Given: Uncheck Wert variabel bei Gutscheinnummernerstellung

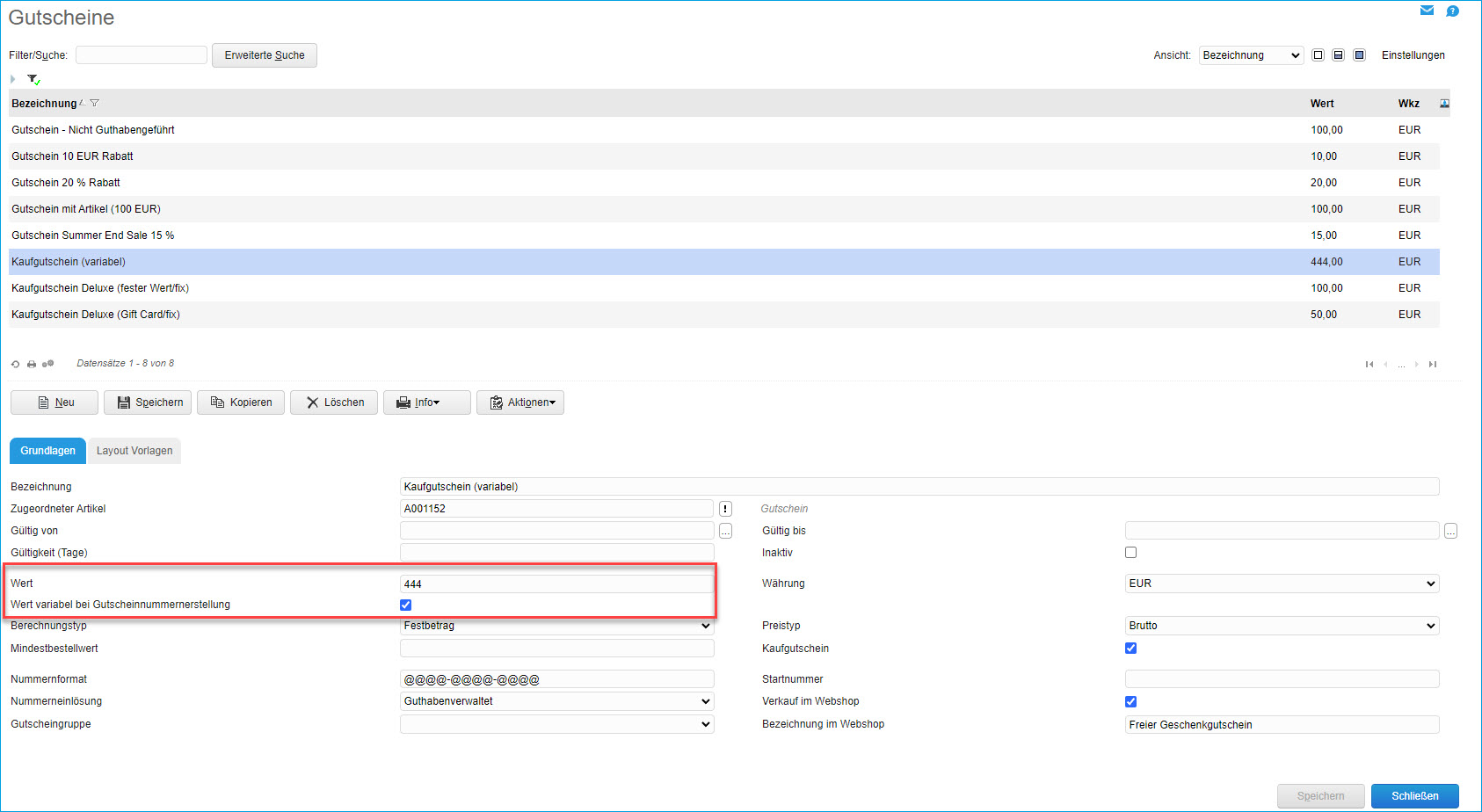Looking at the screenshot, I should point(405,605).
